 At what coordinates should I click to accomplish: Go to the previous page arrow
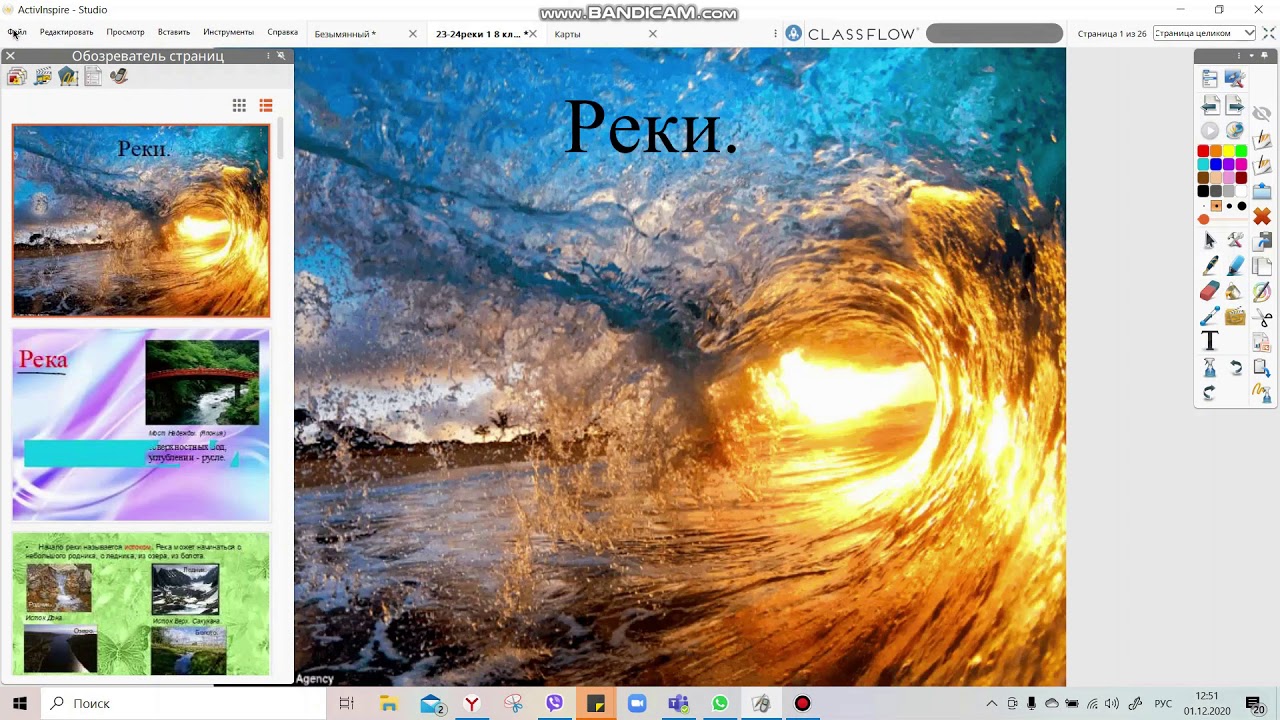click(x=1209, y=105)
